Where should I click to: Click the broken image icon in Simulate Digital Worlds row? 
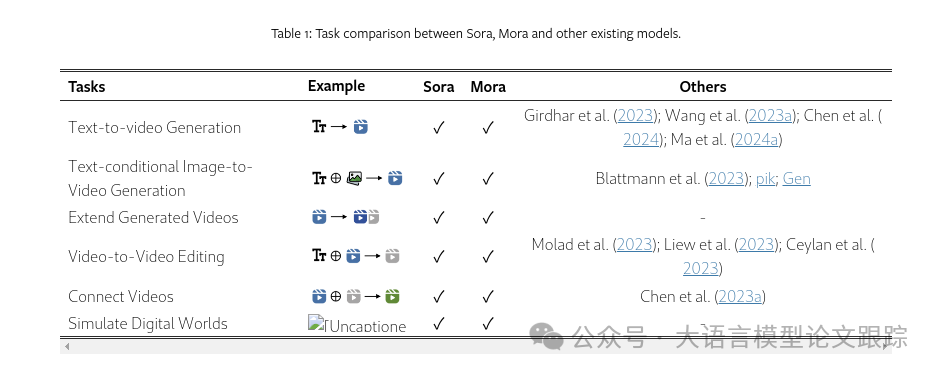click(315, 323)
